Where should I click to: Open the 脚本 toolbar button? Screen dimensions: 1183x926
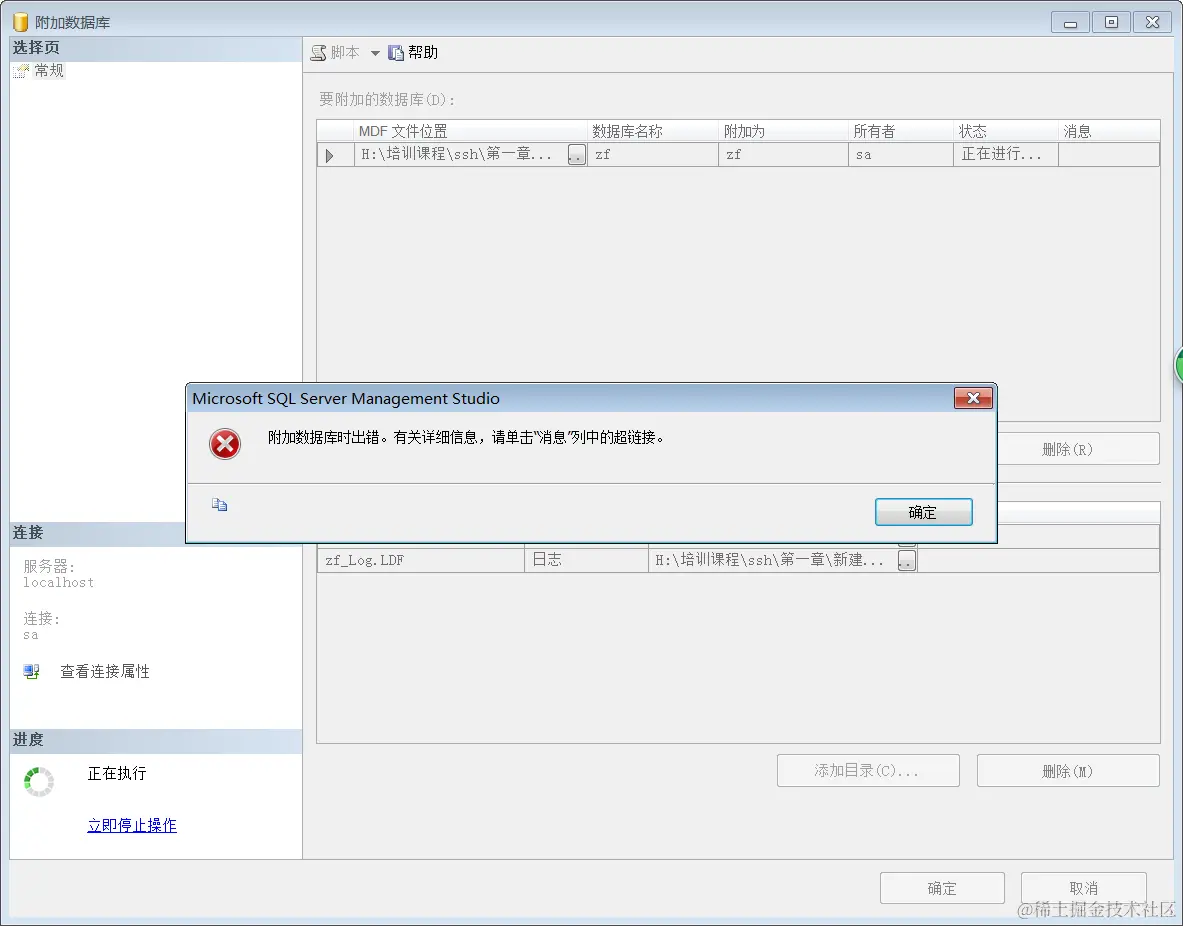(336, 53)
